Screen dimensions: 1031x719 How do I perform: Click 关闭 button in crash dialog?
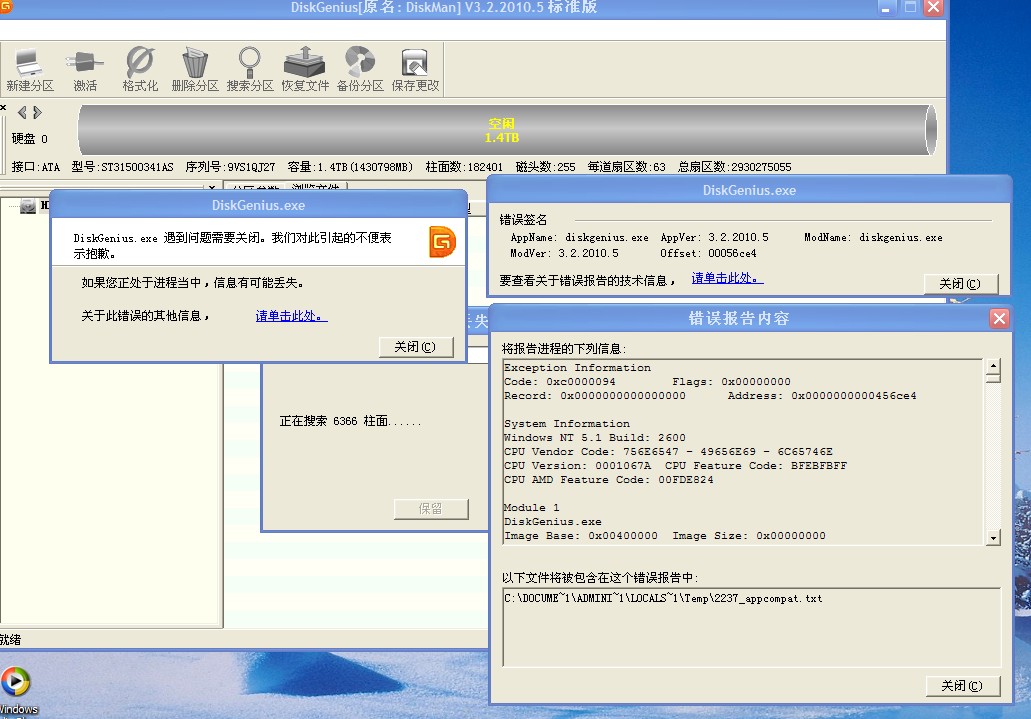click(x=416, y=347)
